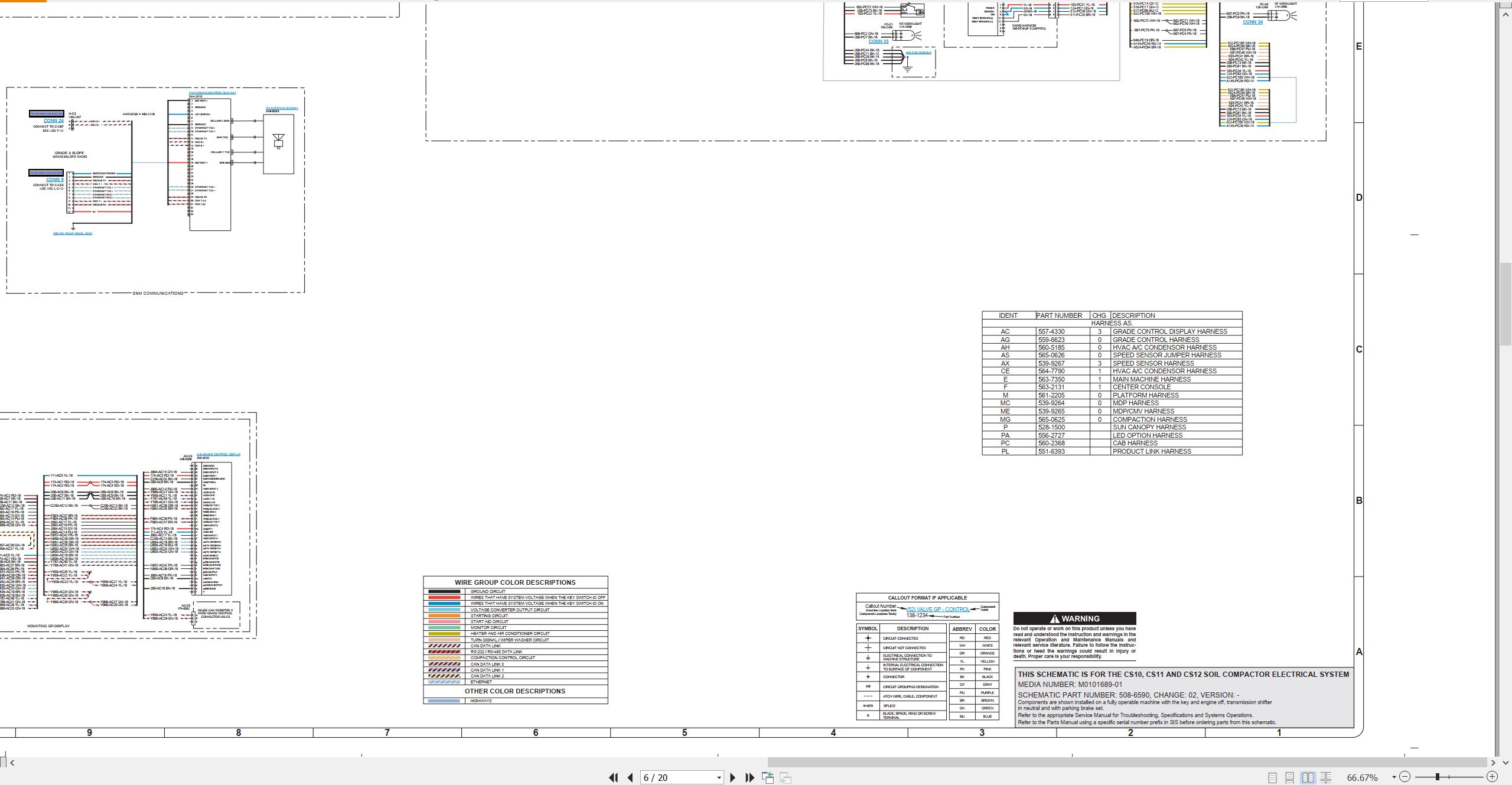Open the CONN 34 link
This screenshot has height=785, width=1512.
tap(1253, 22)
